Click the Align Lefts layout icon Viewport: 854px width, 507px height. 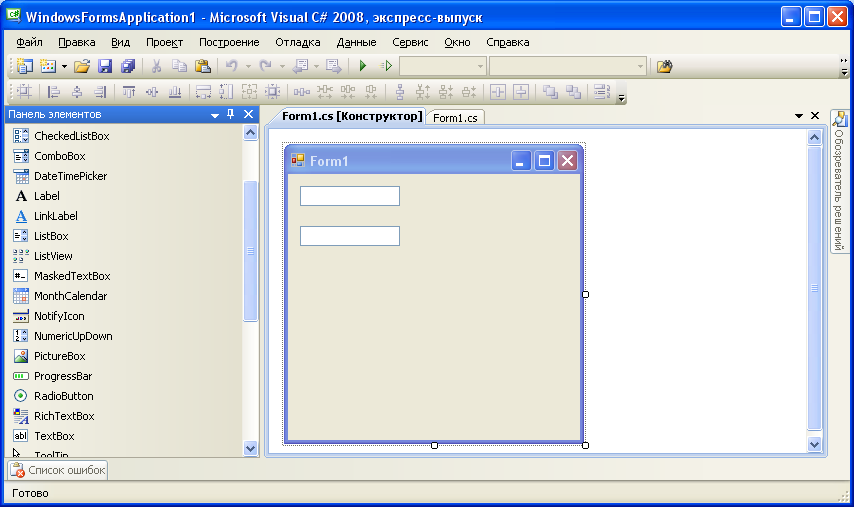(54, 91)
